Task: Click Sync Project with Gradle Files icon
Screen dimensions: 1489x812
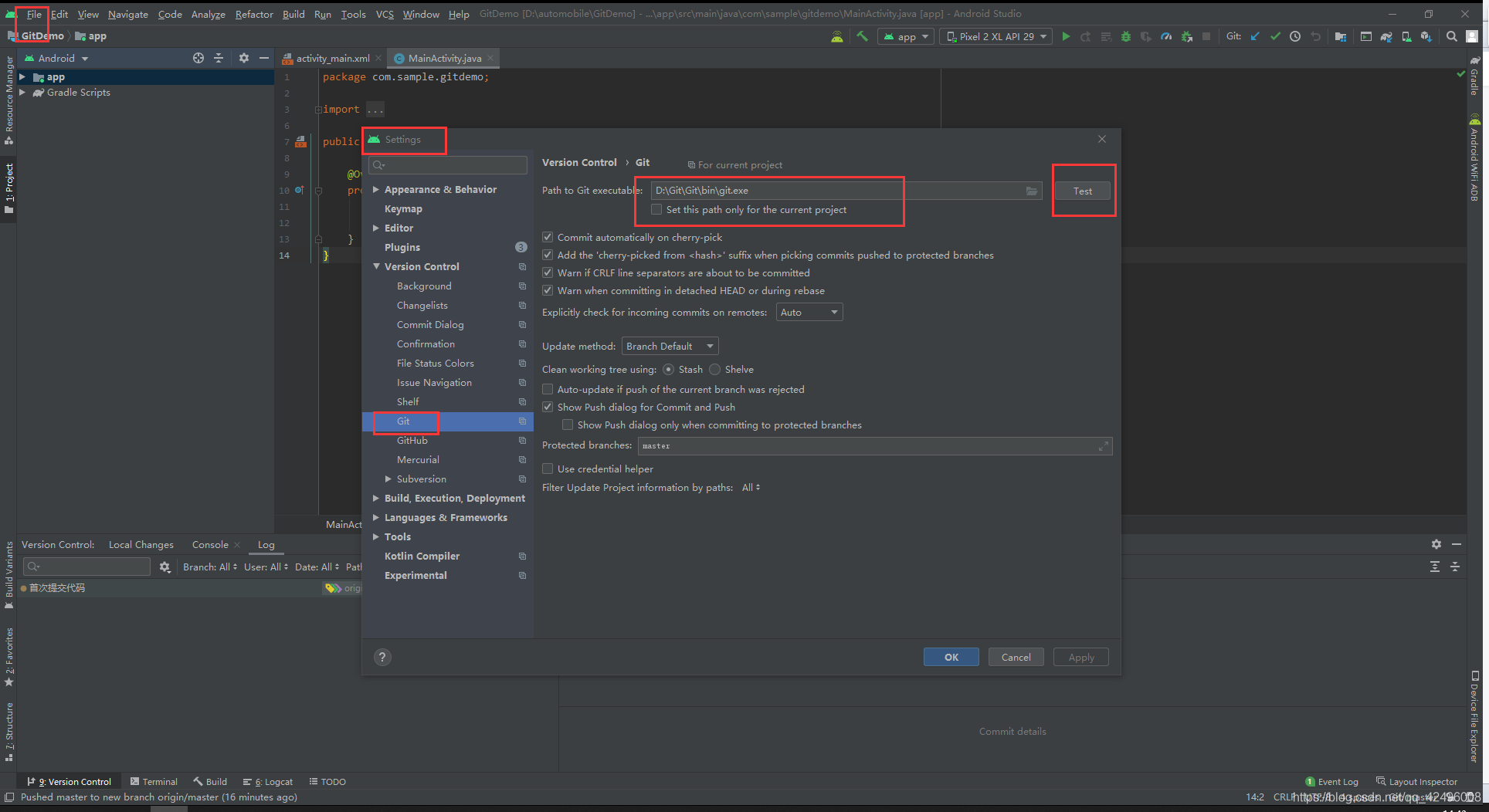Action: click(1386, 36)
